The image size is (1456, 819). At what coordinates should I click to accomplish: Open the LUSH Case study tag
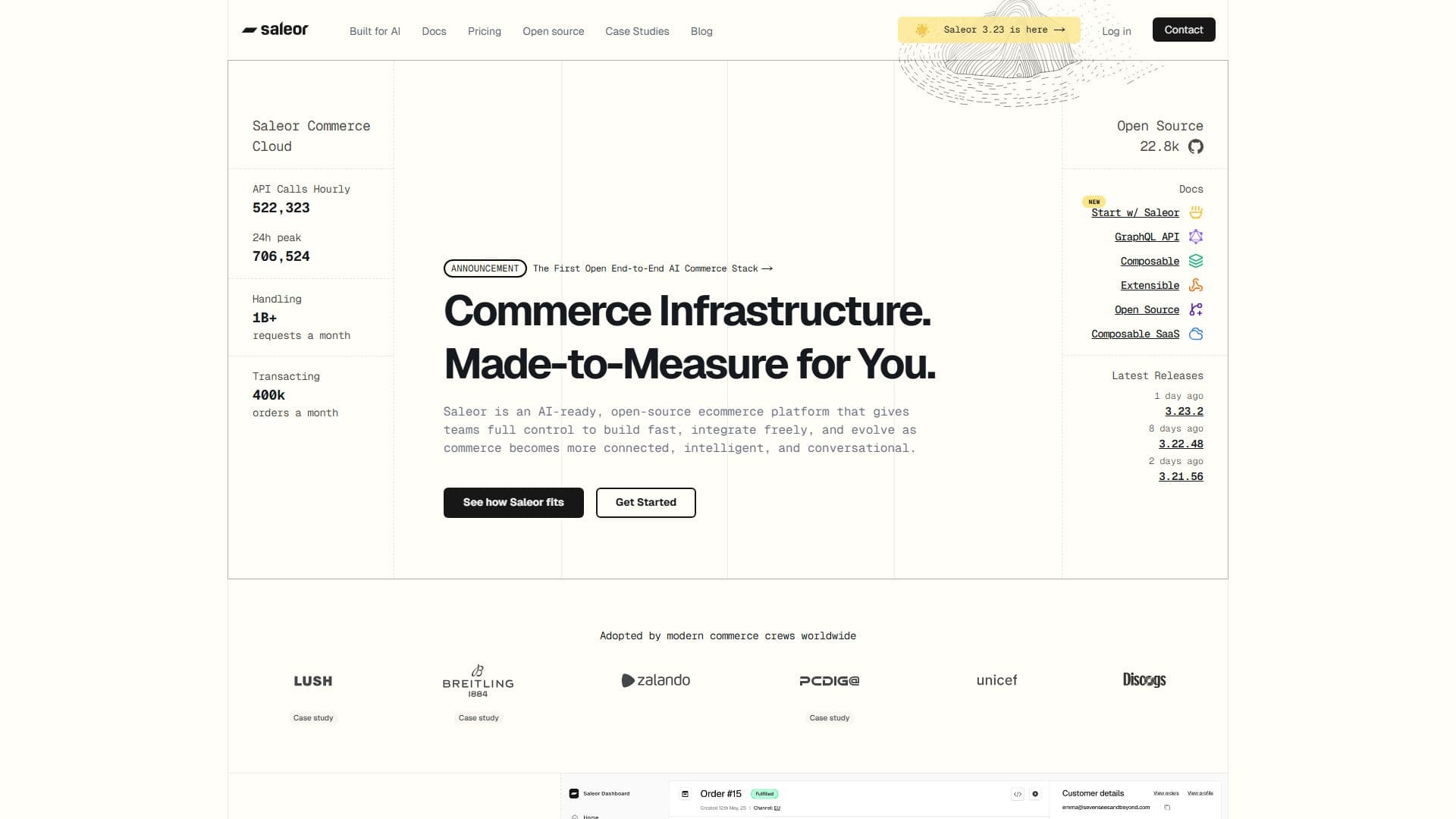coord(313,718)
